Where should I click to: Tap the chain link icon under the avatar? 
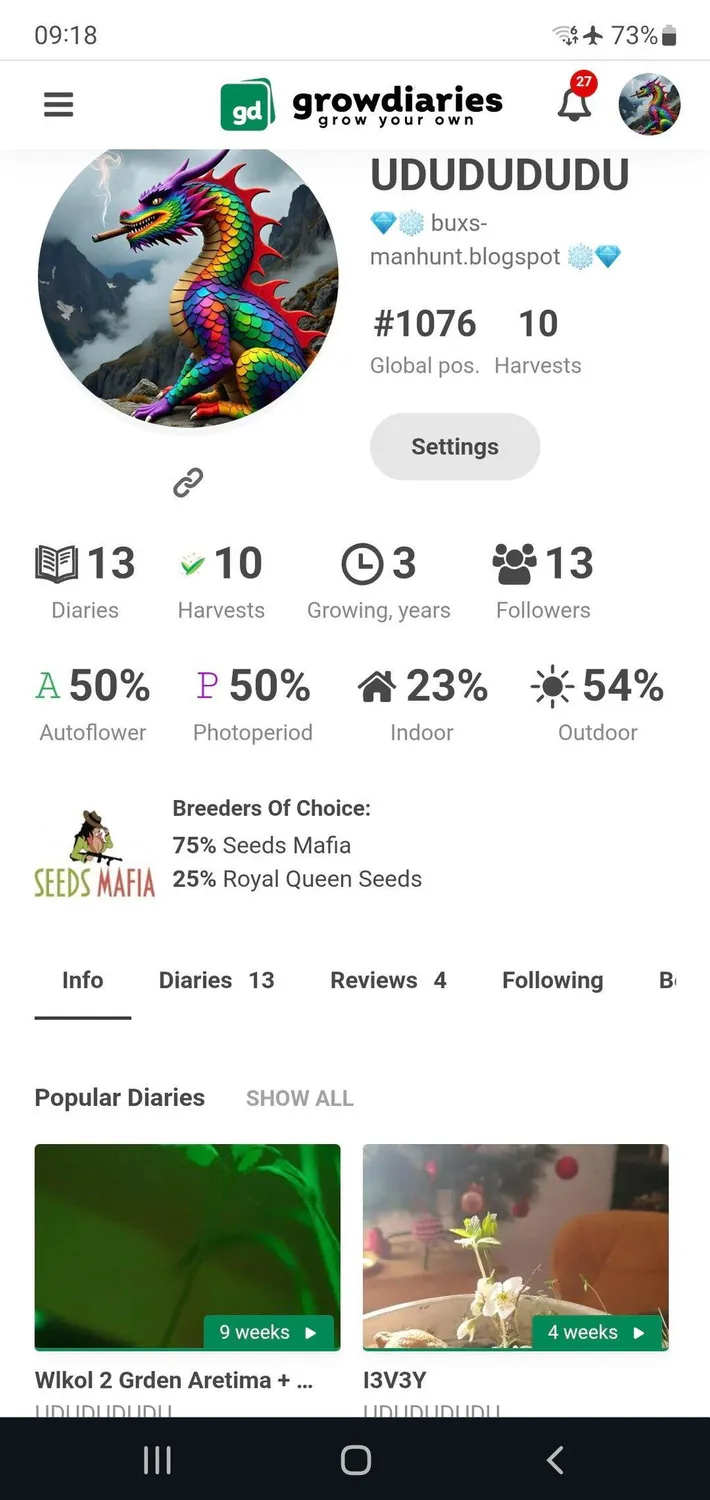pyautogui.click(x=188, y=482)
